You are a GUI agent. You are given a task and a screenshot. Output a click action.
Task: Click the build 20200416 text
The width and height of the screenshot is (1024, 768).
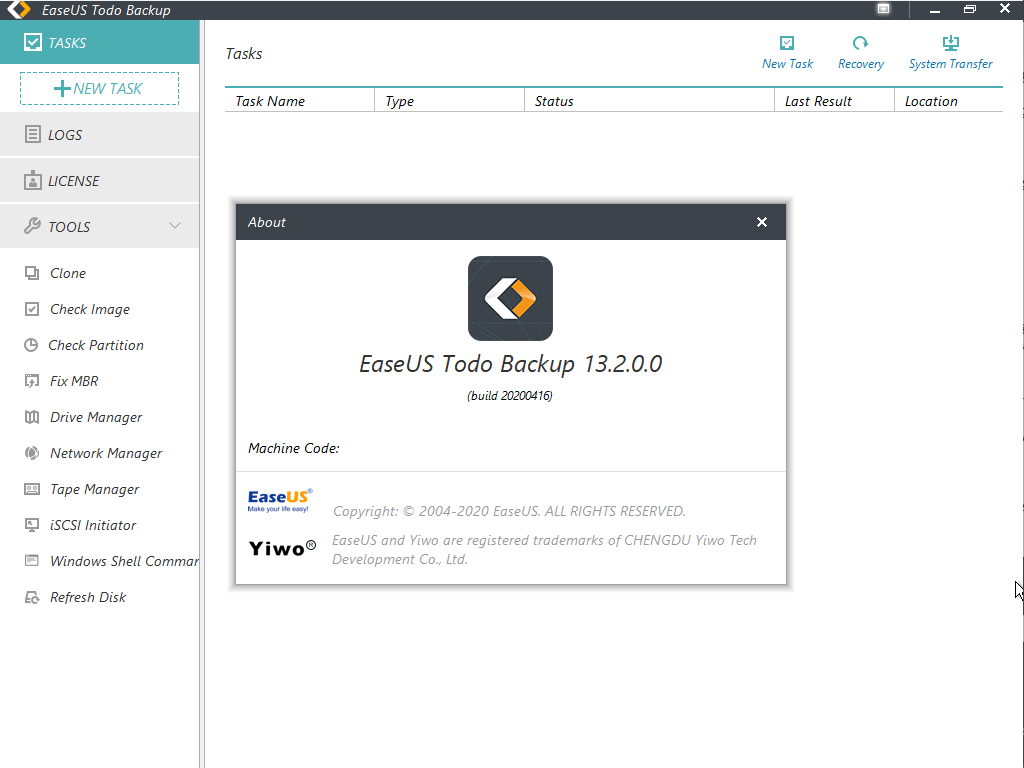point(510,396)
